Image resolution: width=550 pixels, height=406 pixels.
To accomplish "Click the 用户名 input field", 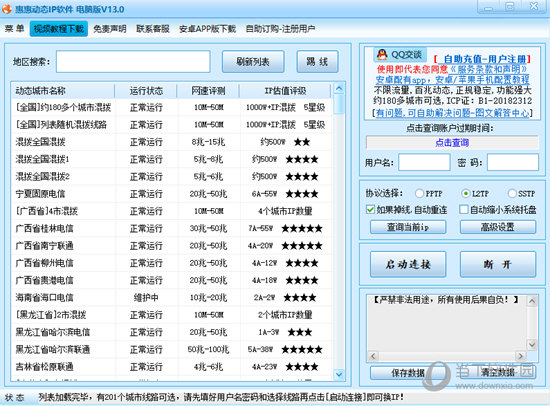I will pos(424,162).
